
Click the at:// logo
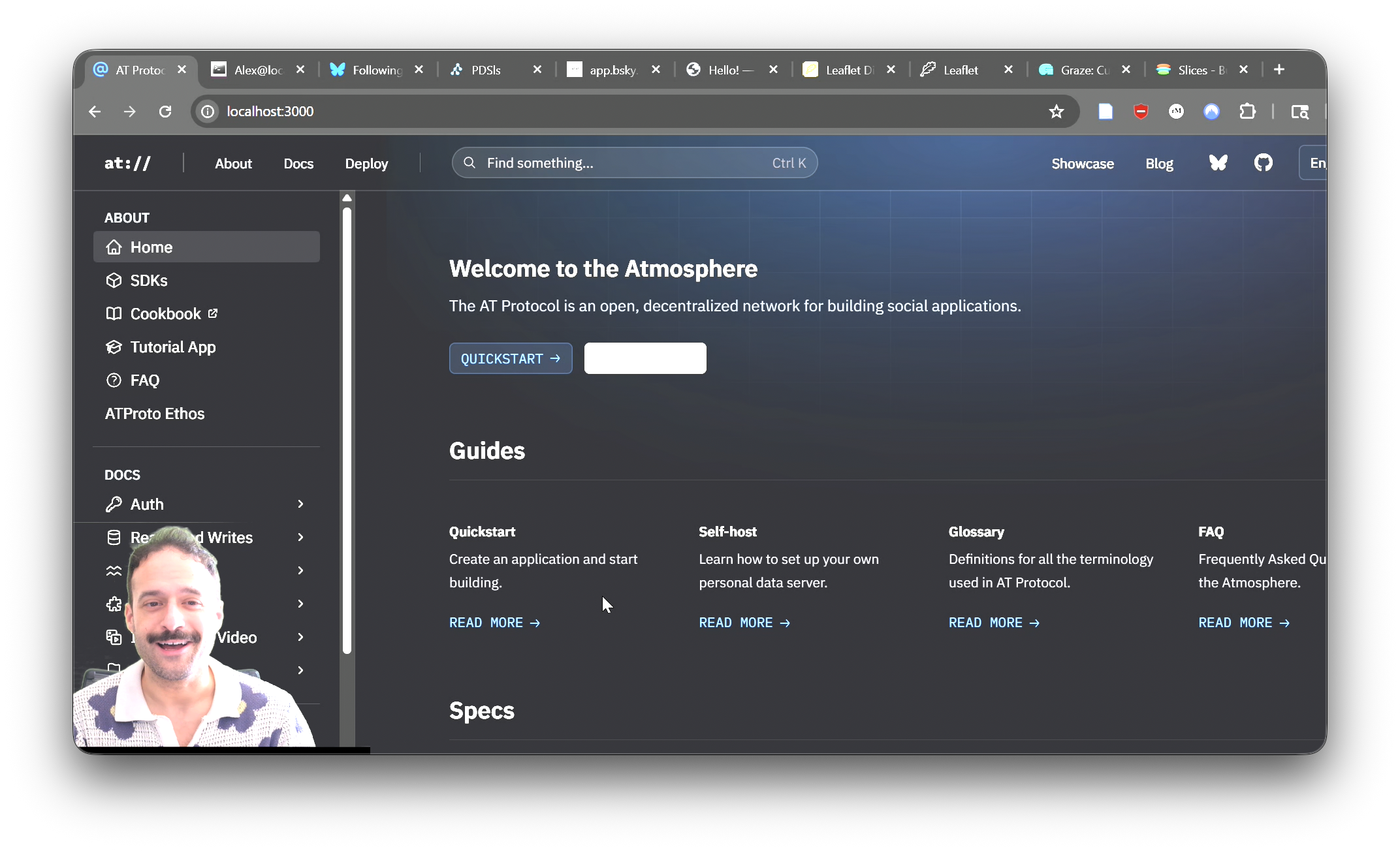click(127, 163)
